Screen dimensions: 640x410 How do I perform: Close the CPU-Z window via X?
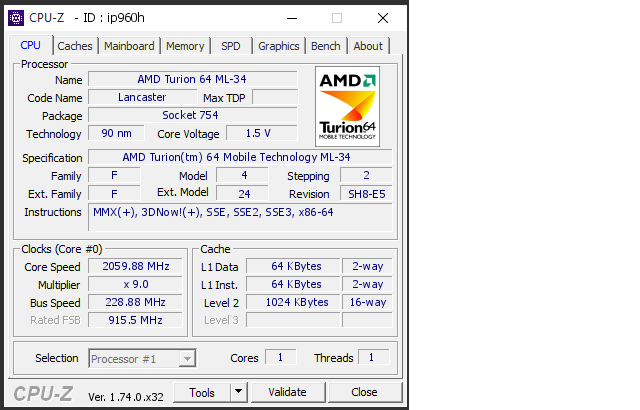(383, 18)
